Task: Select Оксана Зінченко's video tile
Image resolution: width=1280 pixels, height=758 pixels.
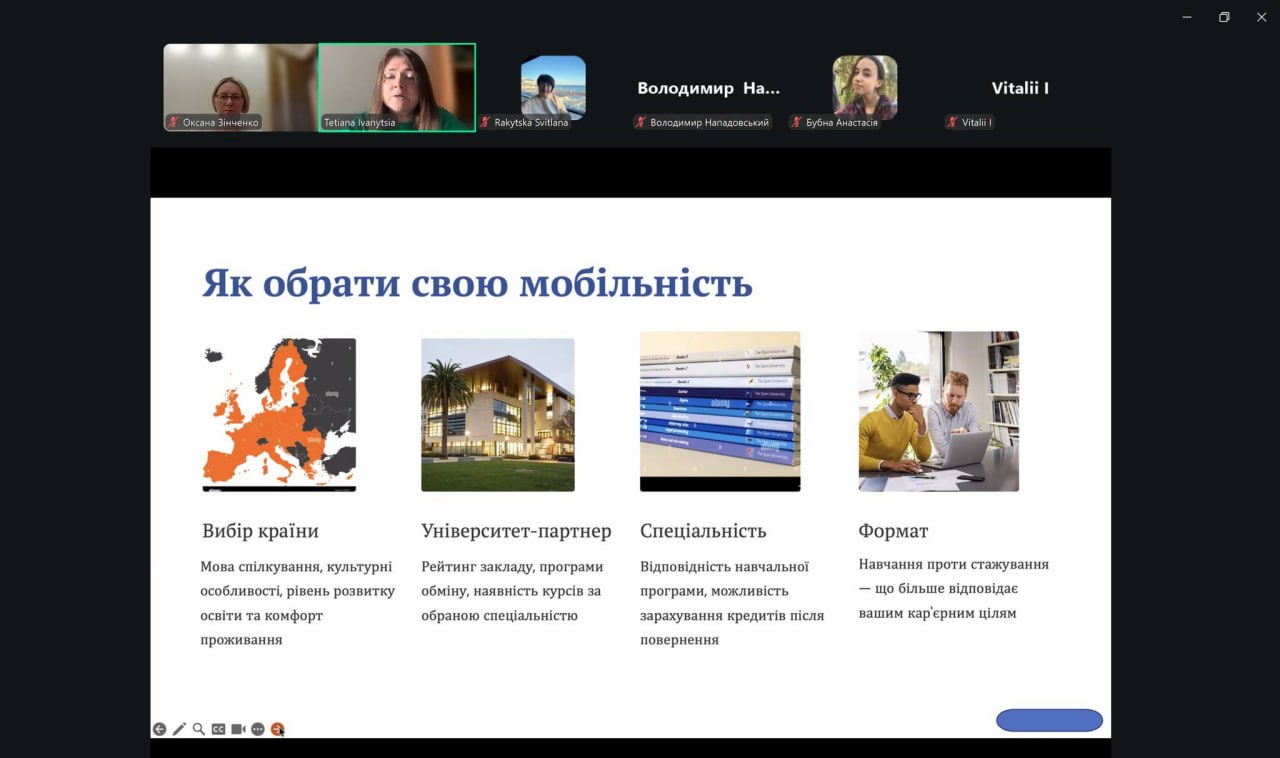Action: click(x=240, y=85)
